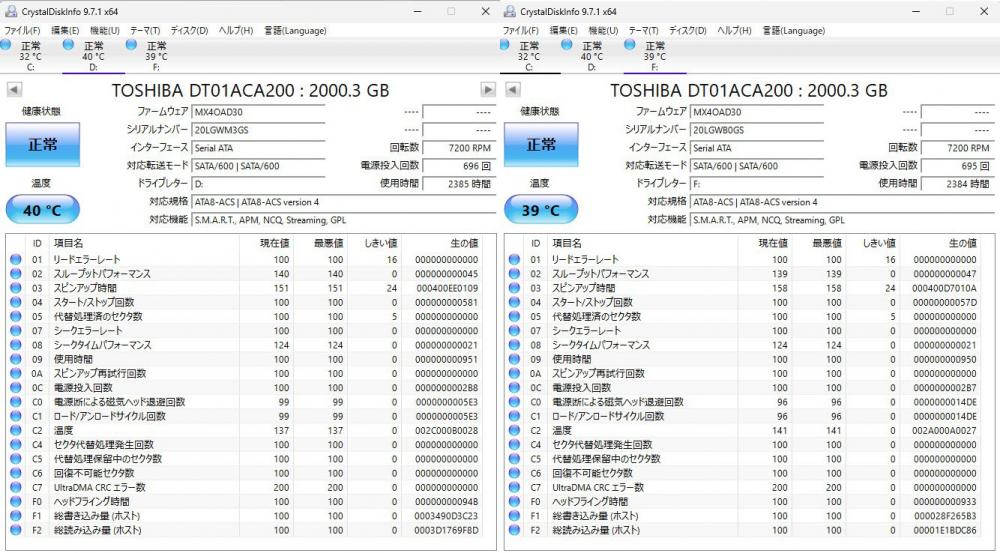Click CrystalDiskInfo app icon in right title bar
1000x553 pixels.
point(509,11)
